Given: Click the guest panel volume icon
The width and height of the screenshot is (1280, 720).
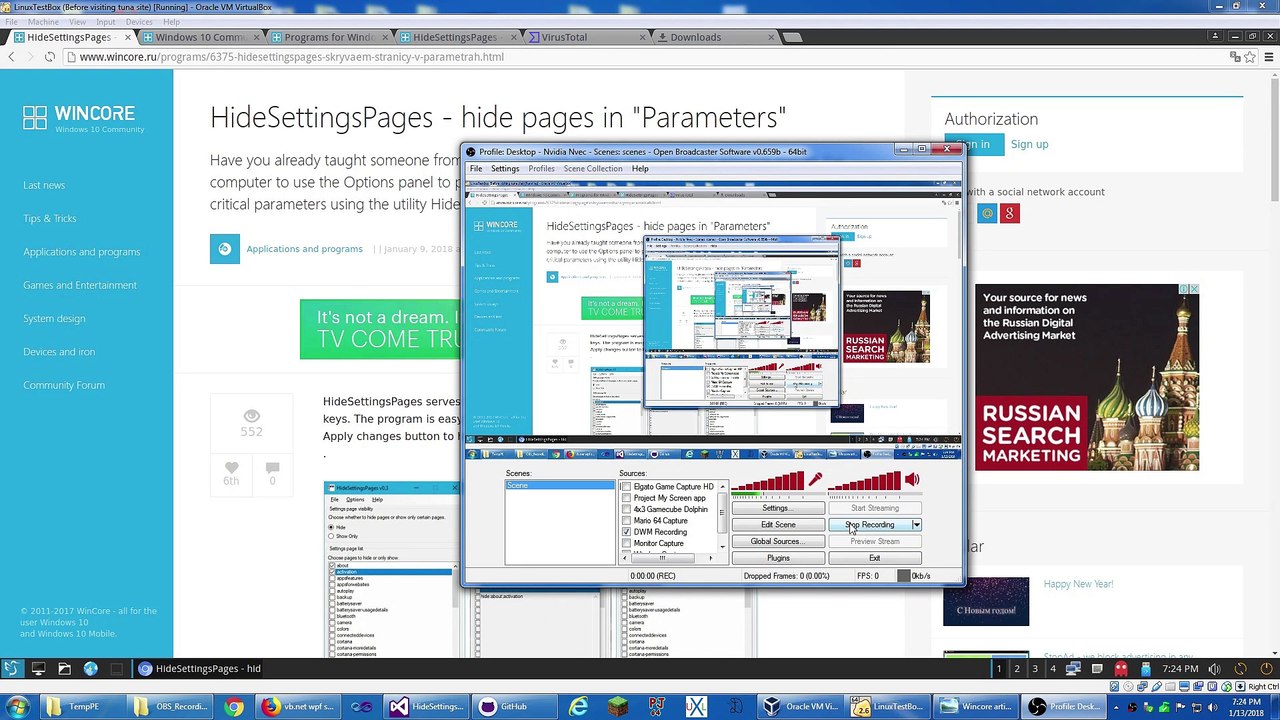Looking at the screenshot, I should point(1214,668).
